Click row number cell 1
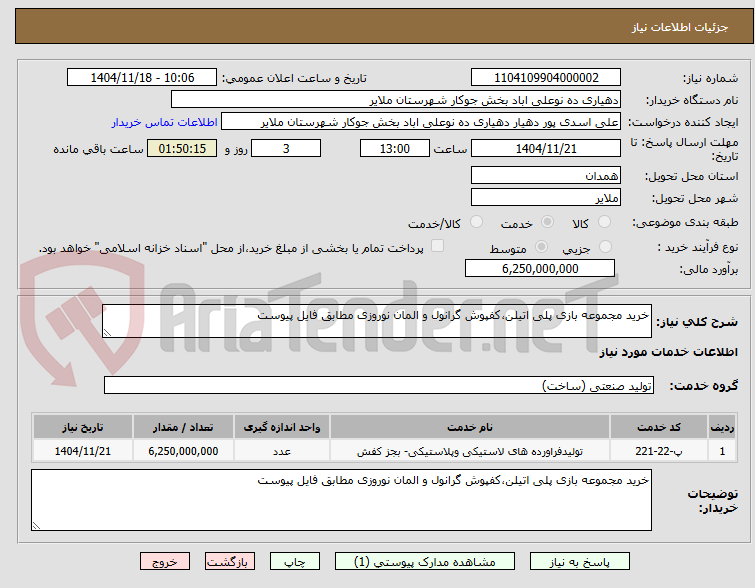 coord(722,451)
